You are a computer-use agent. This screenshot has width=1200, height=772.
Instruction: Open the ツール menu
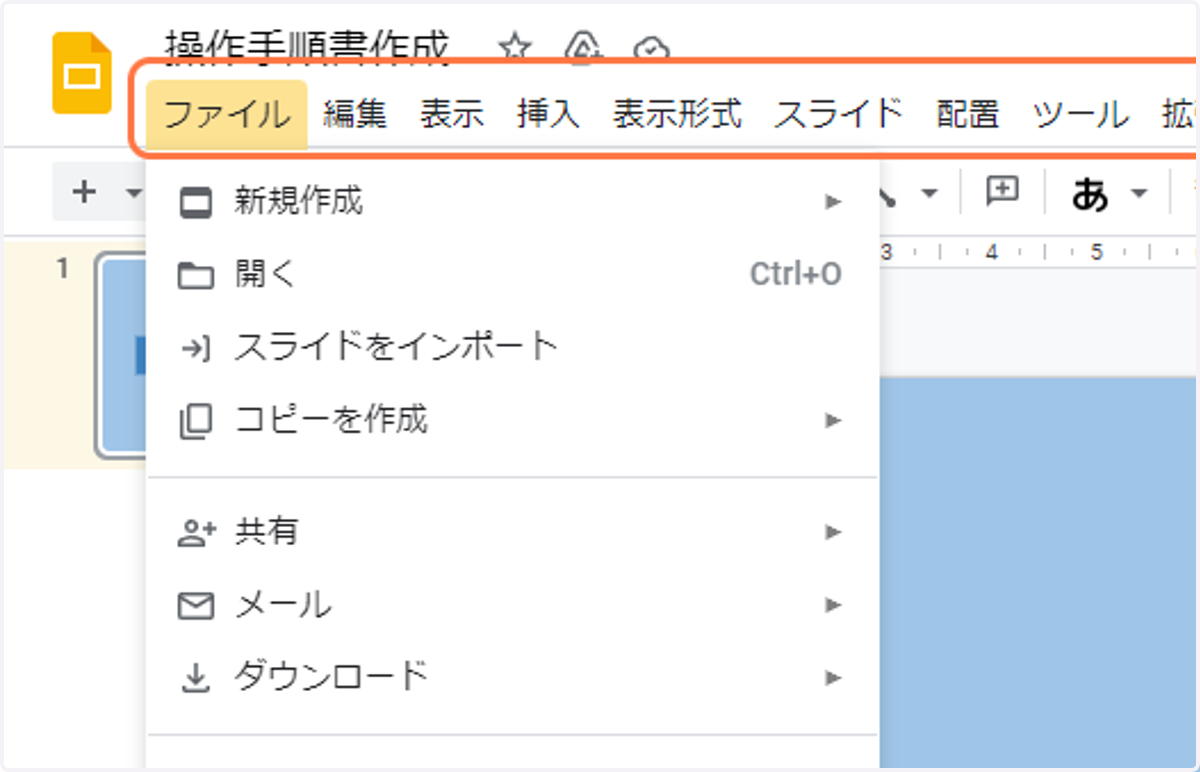tap(1081, 114)
